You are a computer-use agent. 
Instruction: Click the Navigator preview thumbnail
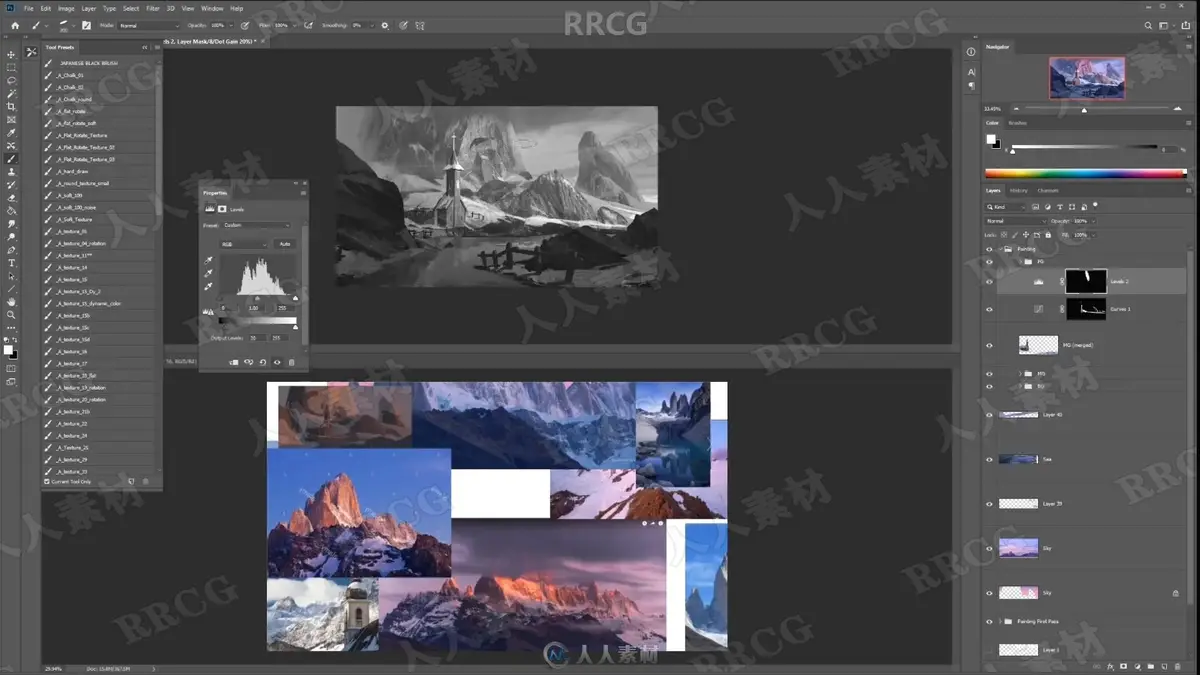tap(1087, 77)
